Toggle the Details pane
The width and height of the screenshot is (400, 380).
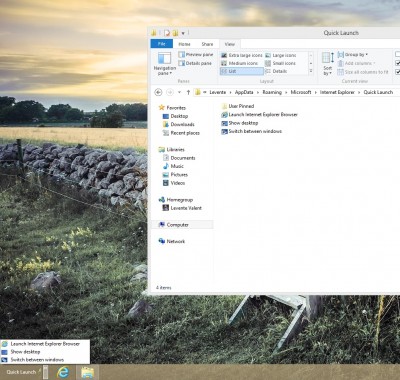click(x=195, y=63)
